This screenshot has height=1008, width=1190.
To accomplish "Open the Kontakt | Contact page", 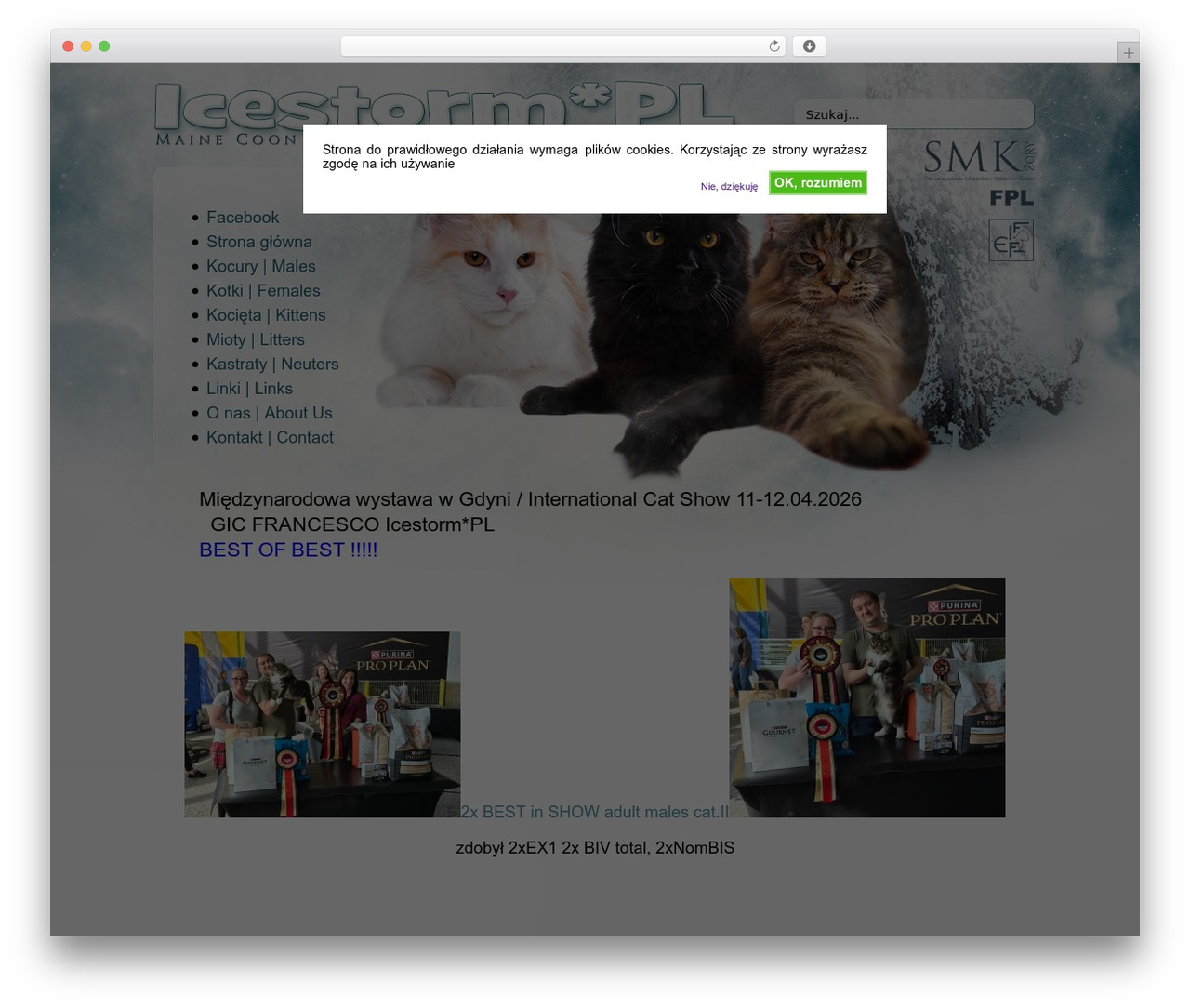I will [270, 438].
